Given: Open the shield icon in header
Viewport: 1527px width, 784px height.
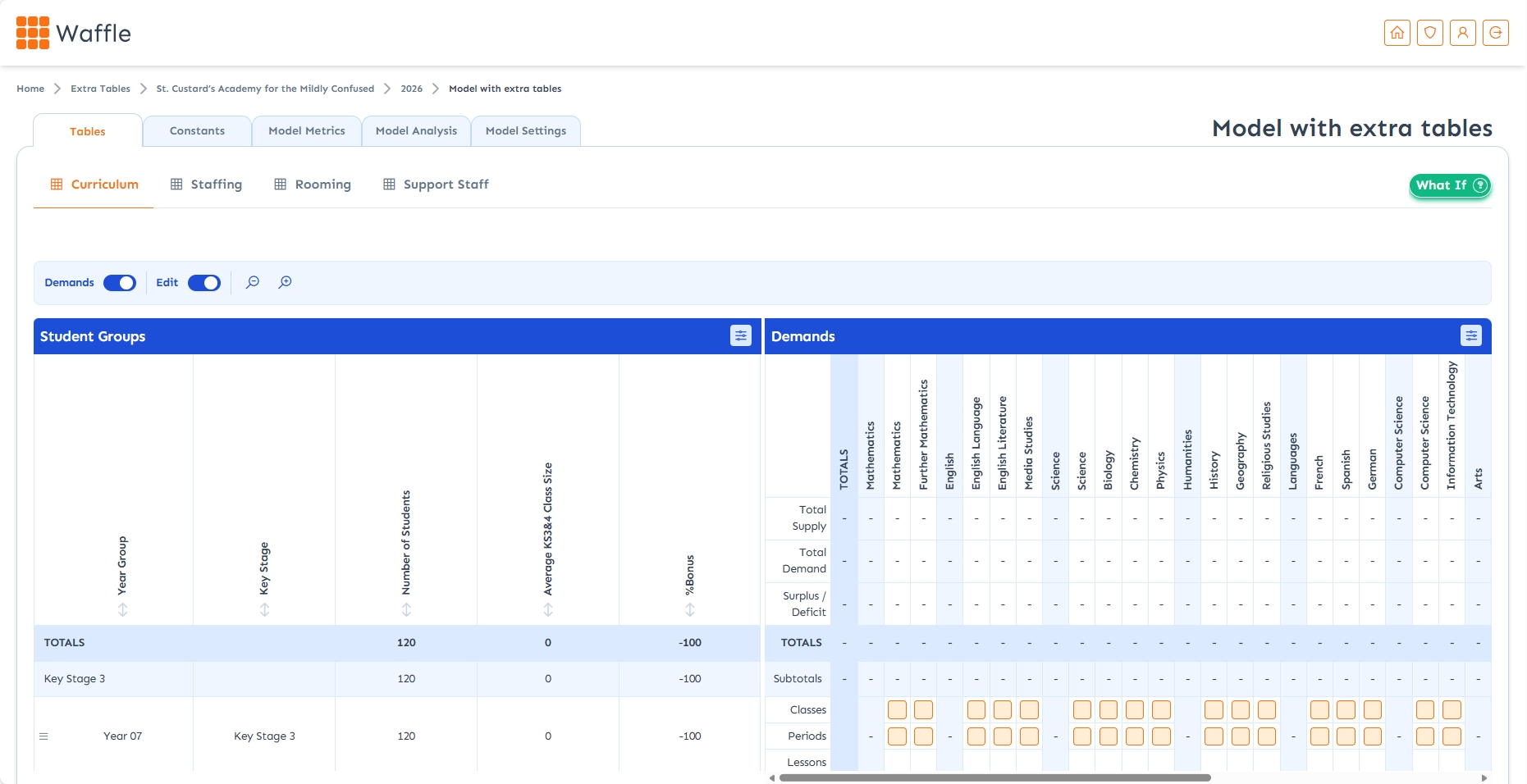Looking at the screenshot, I should coord(1429,33).
